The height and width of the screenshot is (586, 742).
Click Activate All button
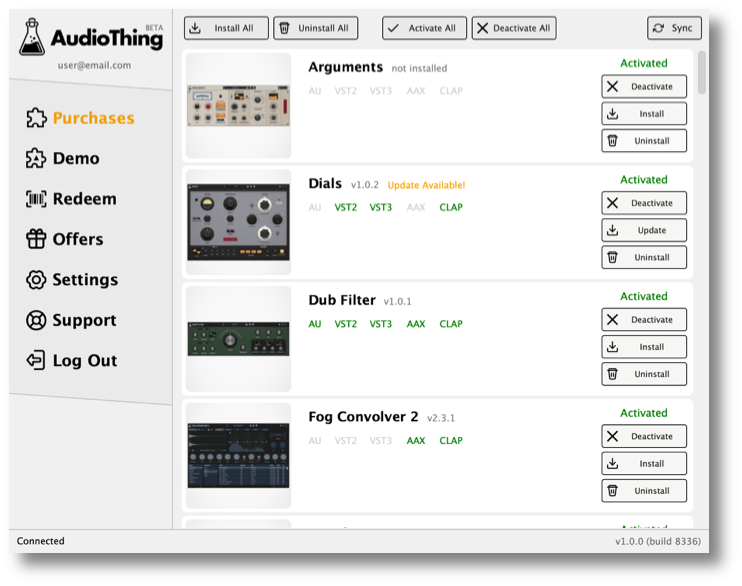424,28
